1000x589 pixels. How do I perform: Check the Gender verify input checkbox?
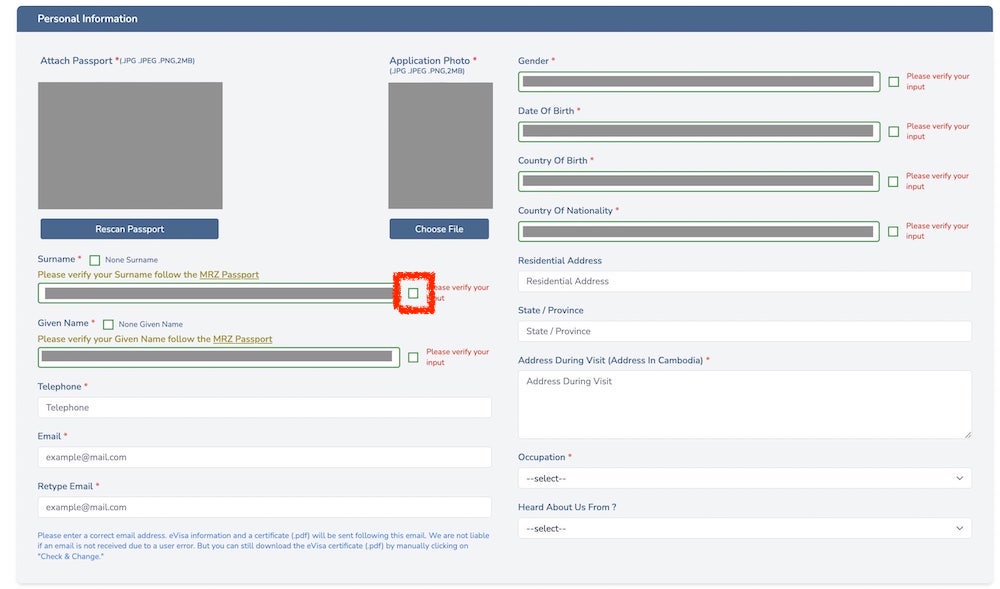pyautogui.click(x=893, y=82)
